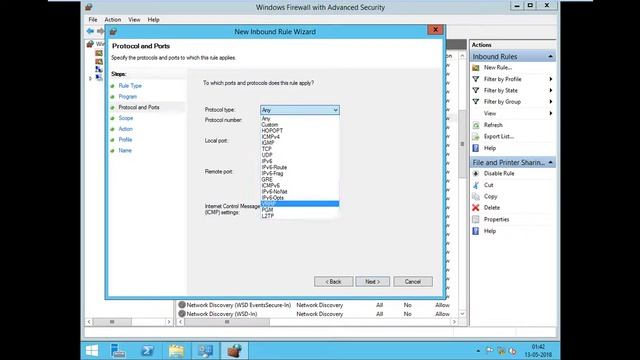The width and height of the screenshot is (640, 360).
Task: Expand the View submenu arrow
Action: [x=551, y=113]
